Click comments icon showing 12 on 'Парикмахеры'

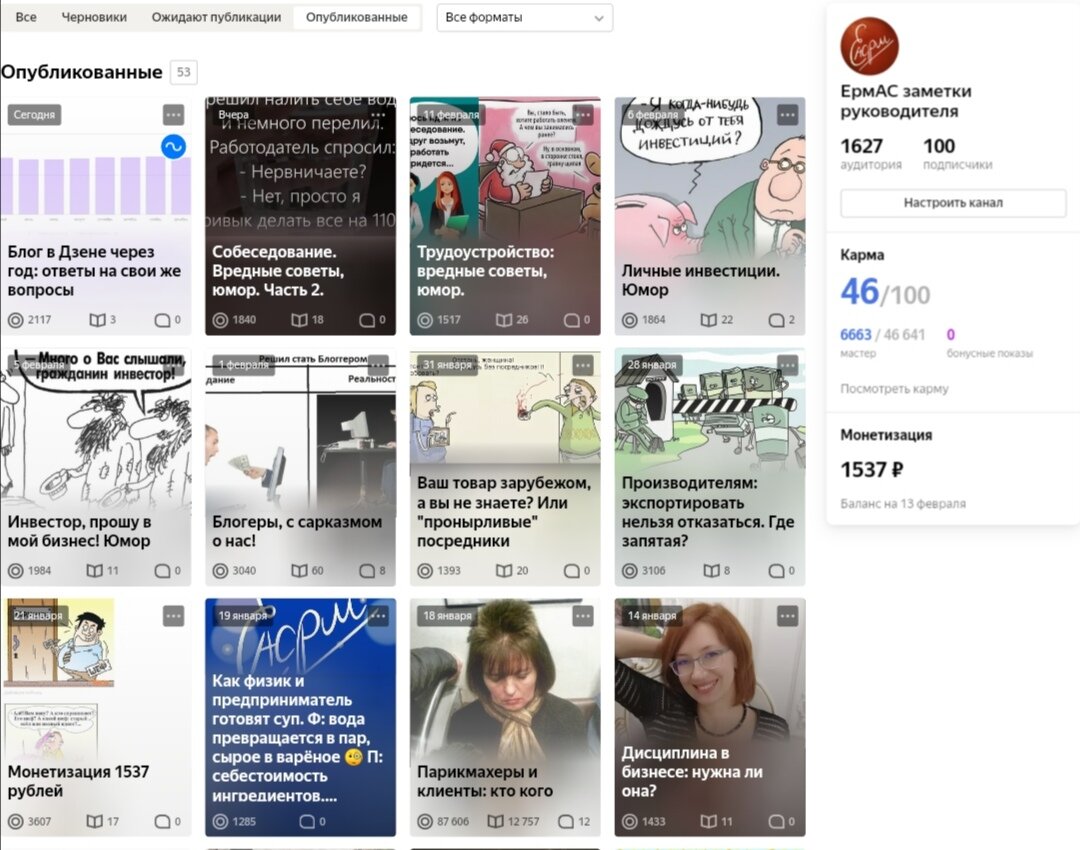(566, 821)
